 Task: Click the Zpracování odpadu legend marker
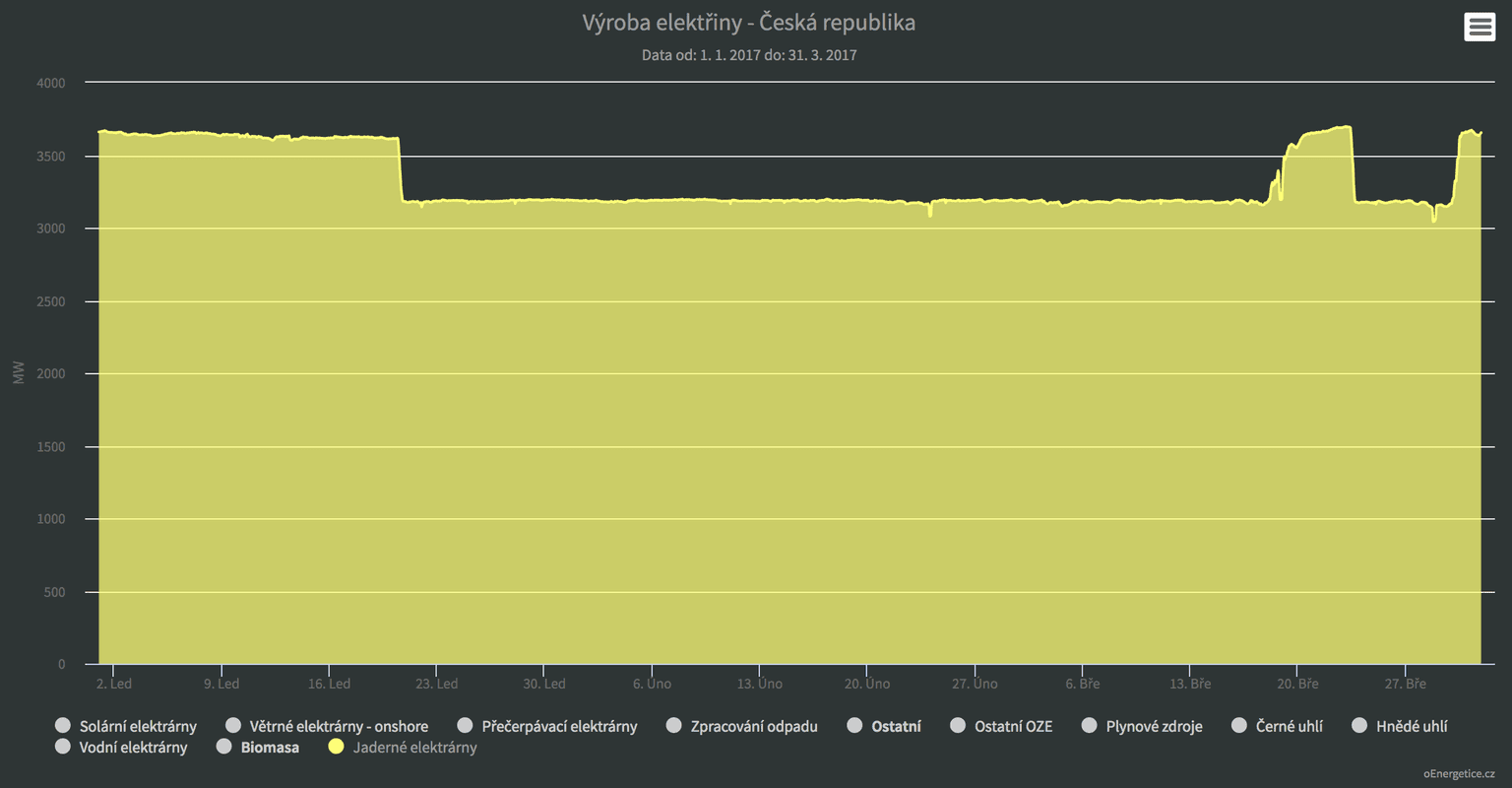pos(674,726)
